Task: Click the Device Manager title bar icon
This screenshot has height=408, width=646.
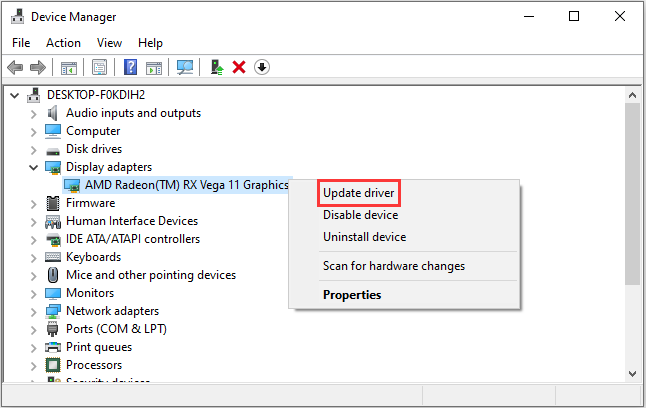Action: 17,17
